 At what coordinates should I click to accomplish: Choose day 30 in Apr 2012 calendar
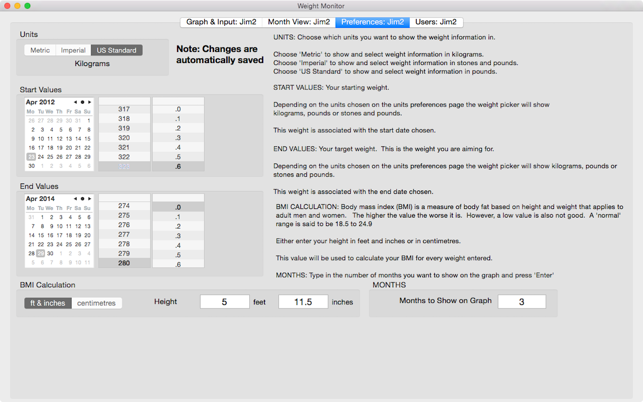[31, 166]
